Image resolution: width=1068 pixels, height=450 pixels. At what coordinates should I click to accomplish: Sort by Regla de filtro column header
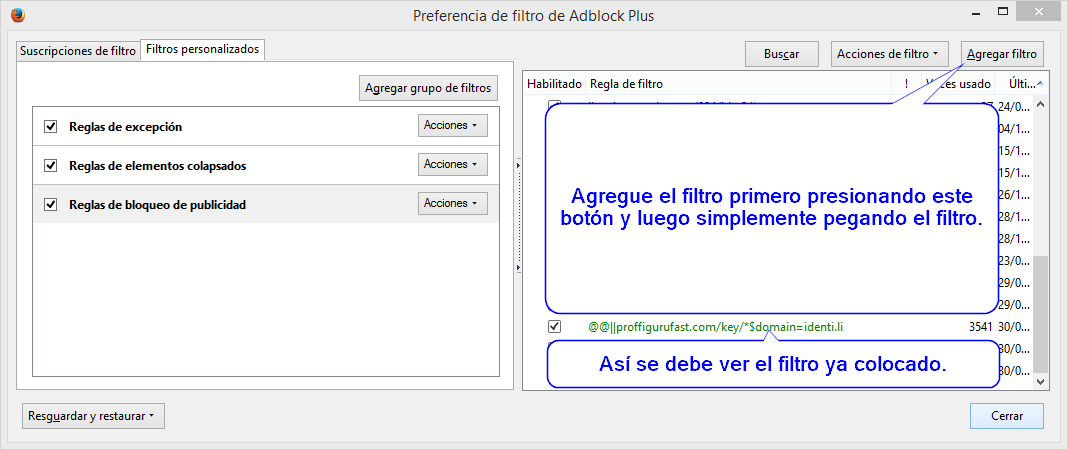[x=738, y=84]
